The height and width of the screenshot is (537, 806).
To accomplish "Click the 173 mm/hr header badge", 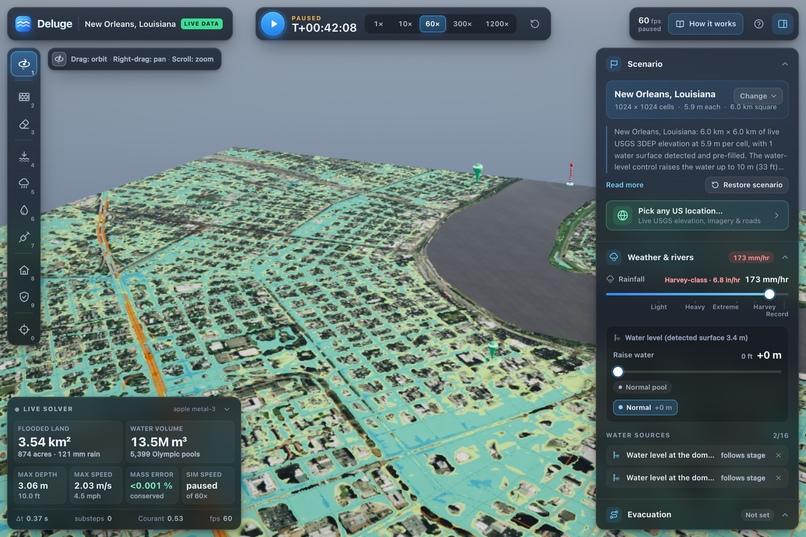I will [751, 257].
